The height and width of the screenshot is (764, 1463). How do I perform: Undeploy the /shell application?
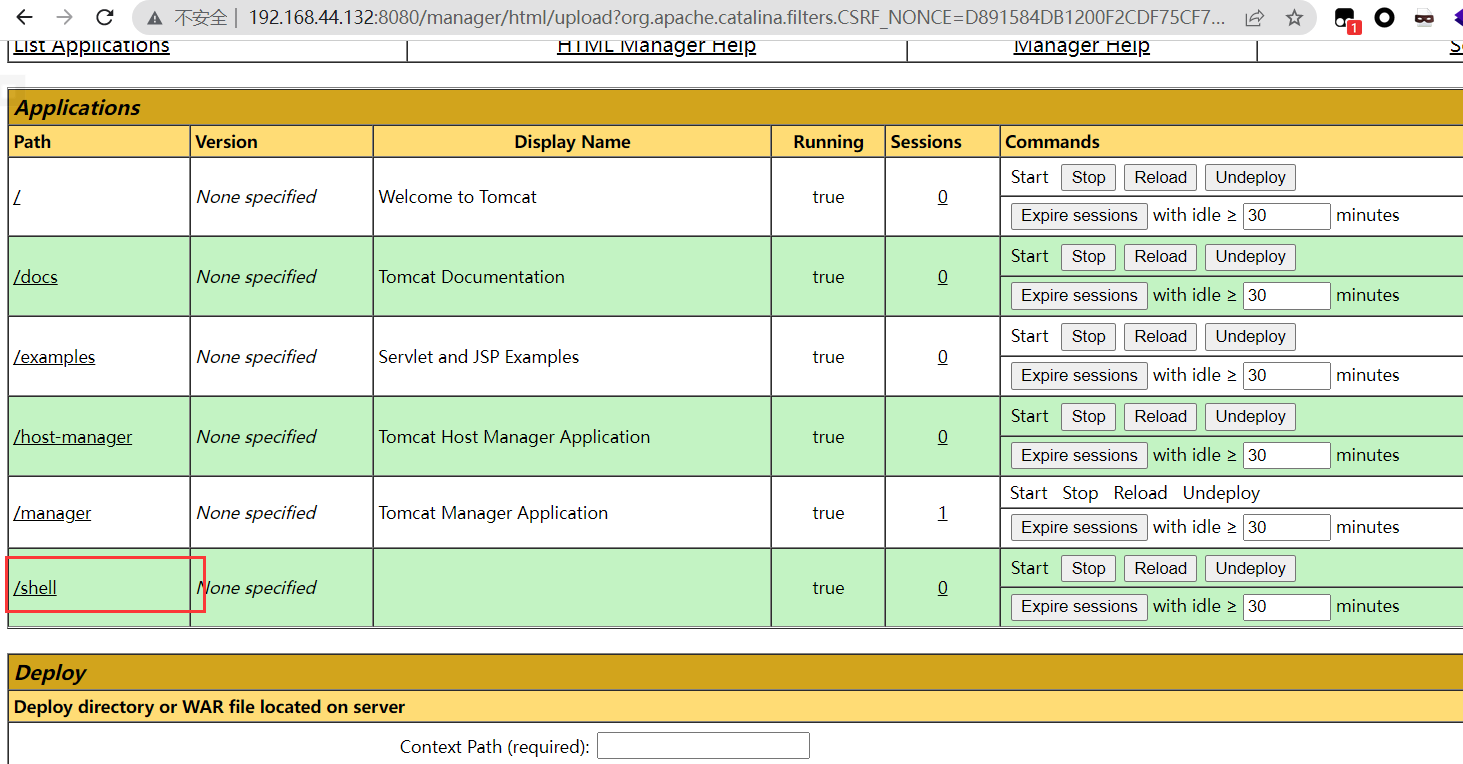click(x=1250, y=568)
